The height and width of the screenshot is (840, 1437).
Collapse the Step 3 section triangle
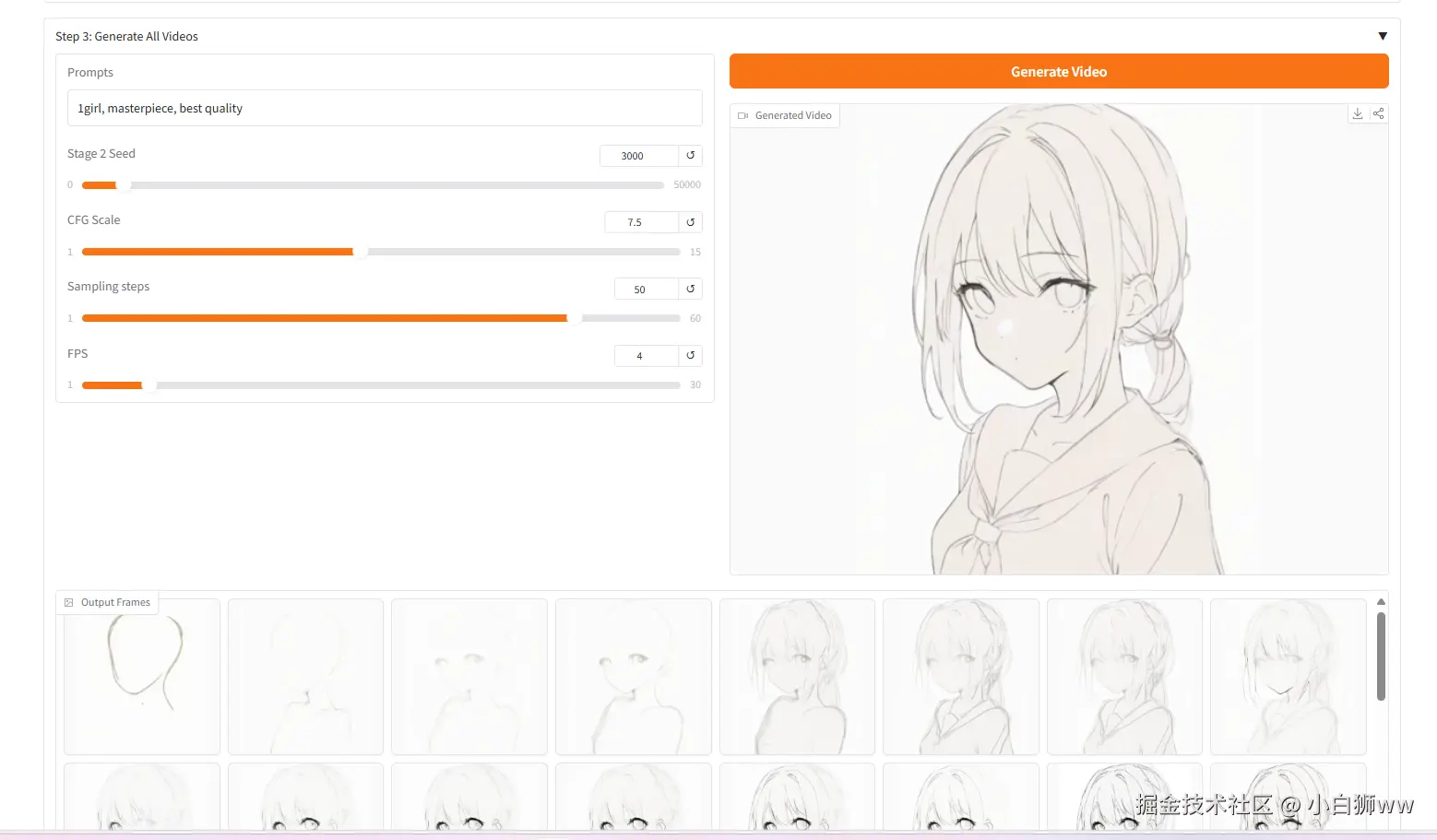click(x=1383, y=37)
